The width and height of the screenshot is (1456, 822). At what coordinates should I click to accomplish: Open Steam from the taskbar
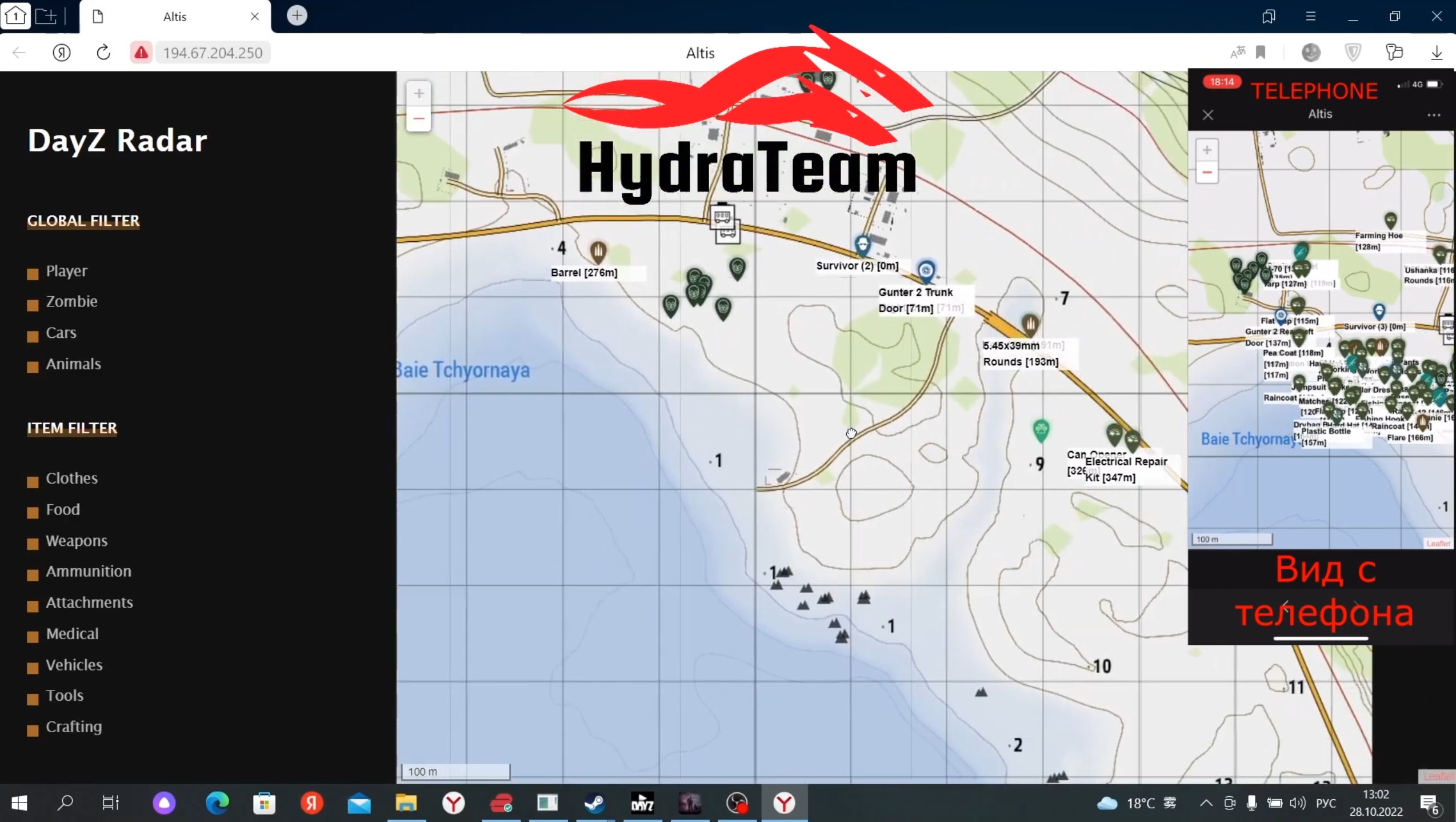click(x=595, y=803)
